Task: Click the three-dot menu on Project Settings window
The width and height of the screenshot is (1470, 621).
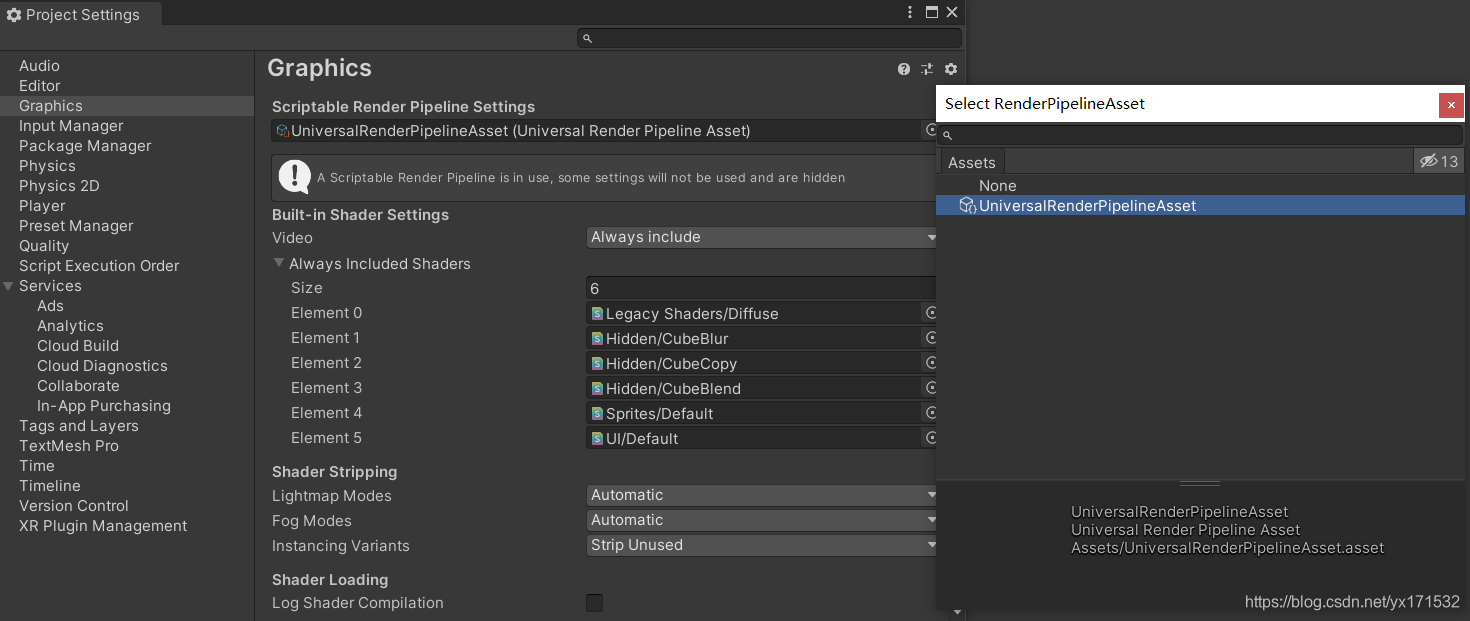Action: point(909,12)
